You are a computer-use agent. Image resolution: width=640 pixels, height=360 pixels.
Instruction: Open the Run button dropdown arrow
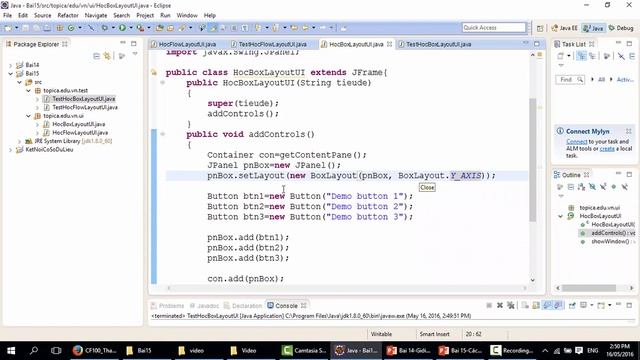pyautogui.click(x=131, y=28)
